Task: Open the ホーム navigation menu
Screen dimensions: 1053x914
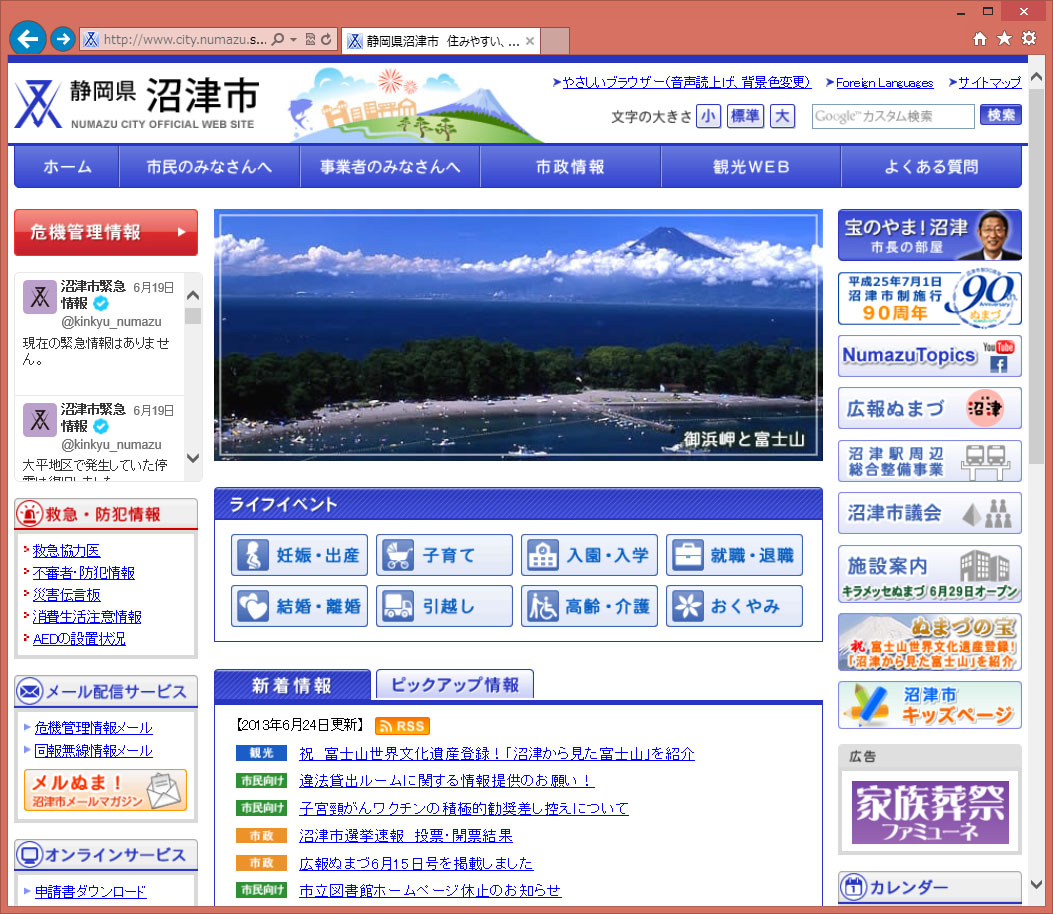Action: pyautogui.click(x=67, y=167)
